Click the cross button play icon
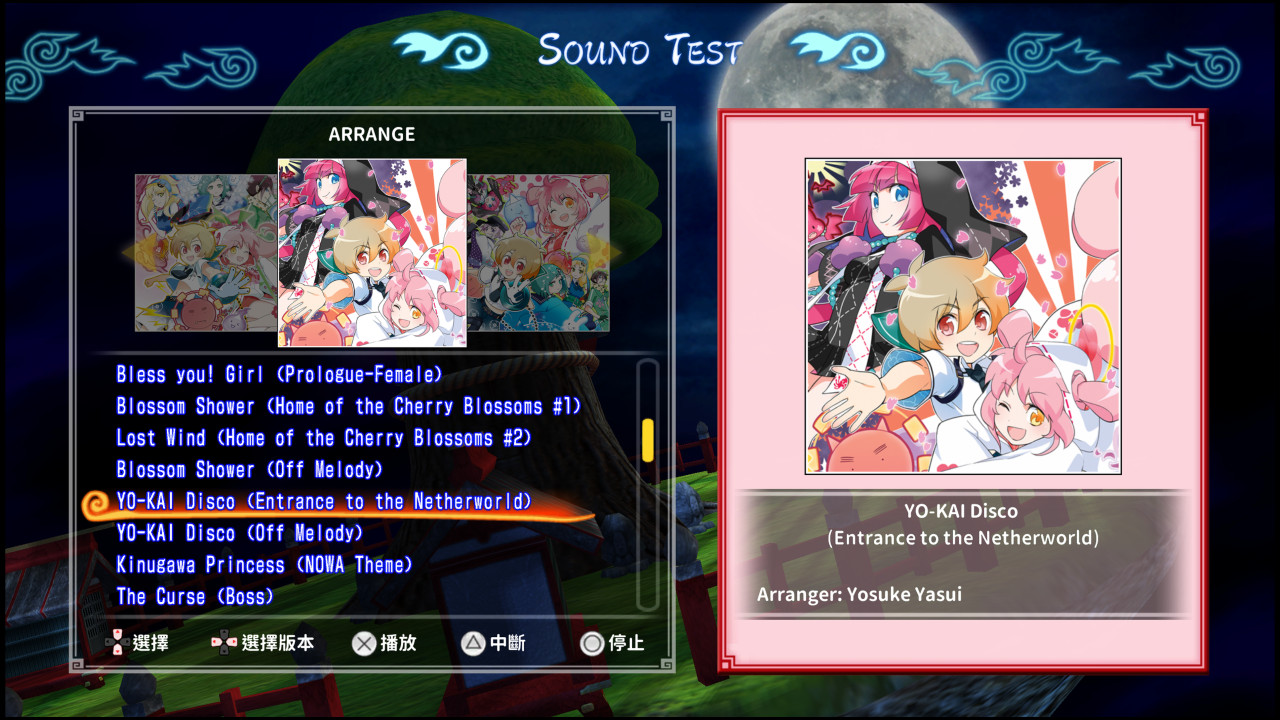 click(x=363, y=644)
